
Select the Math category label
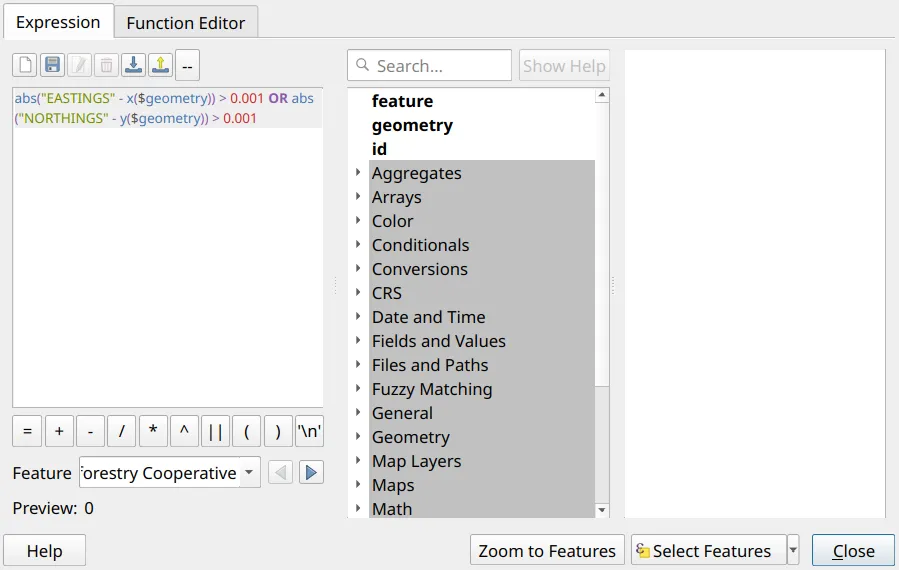point(392,509)
